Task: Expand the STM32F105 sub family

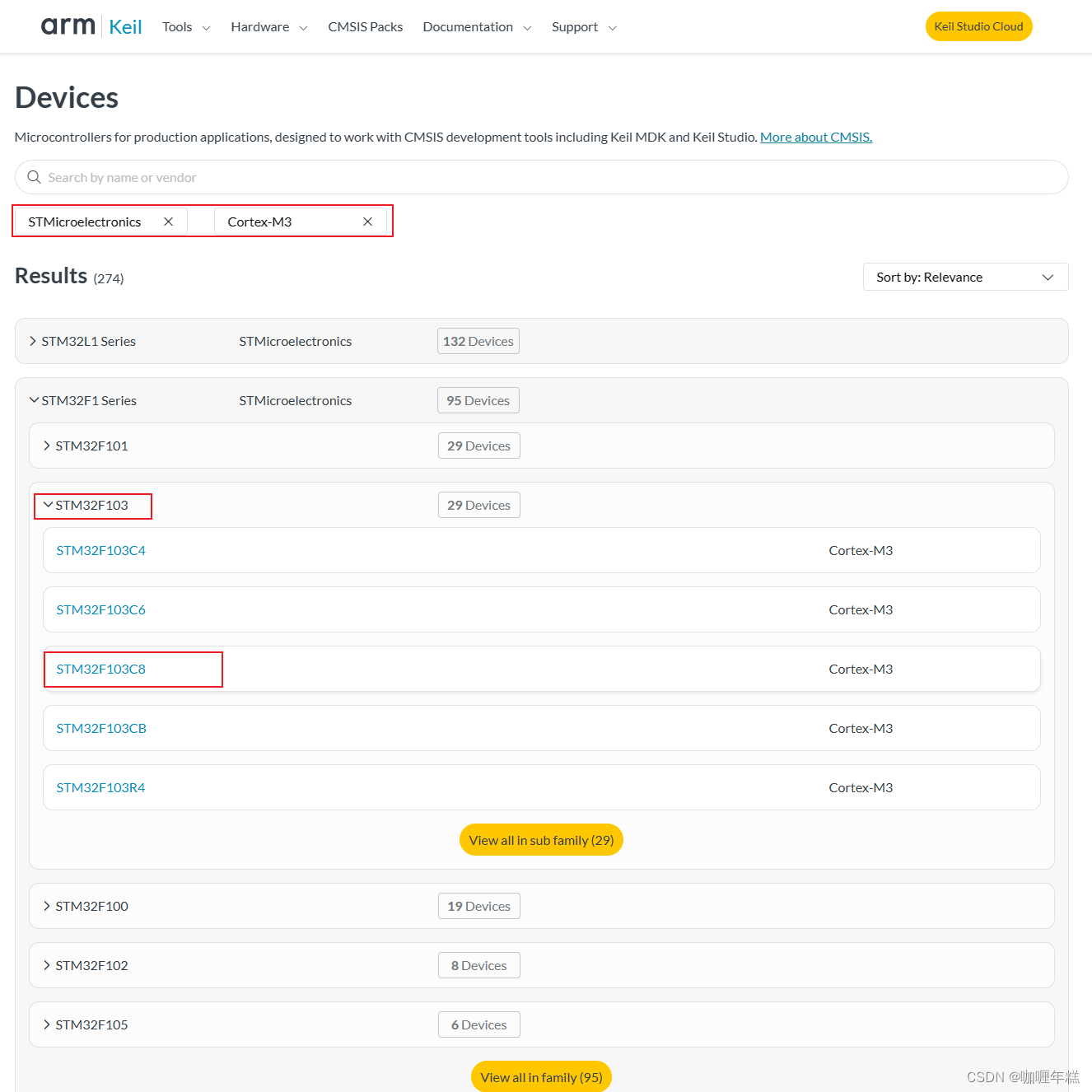Action: click(x=542, y=1024)
